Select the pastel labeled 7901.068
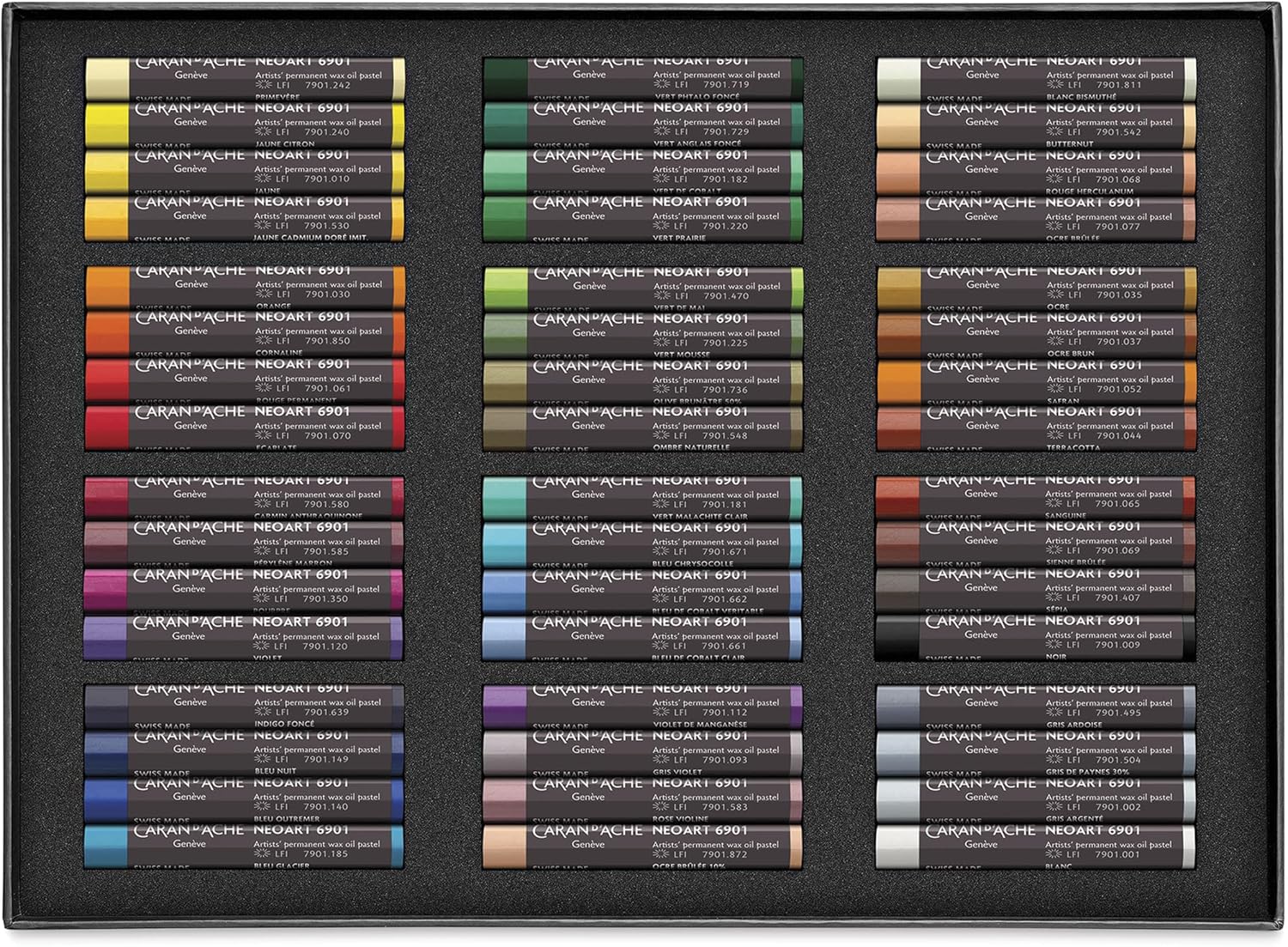The image size is (1288, 947). click(1036, 173)
